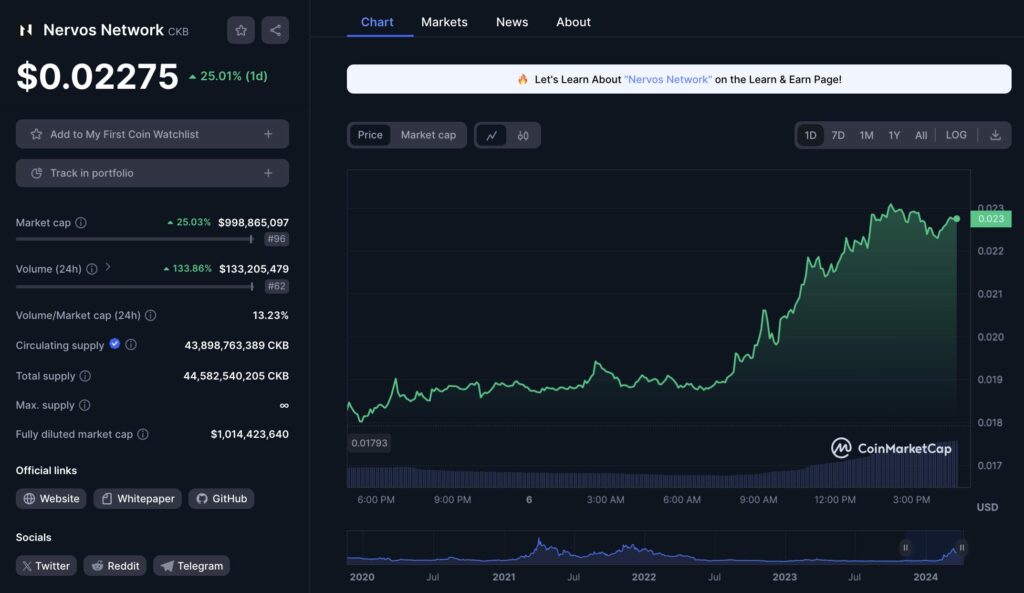The image size is (1024, 593).
Task: Open the Twitter social link
Action: tap(46, 566)
